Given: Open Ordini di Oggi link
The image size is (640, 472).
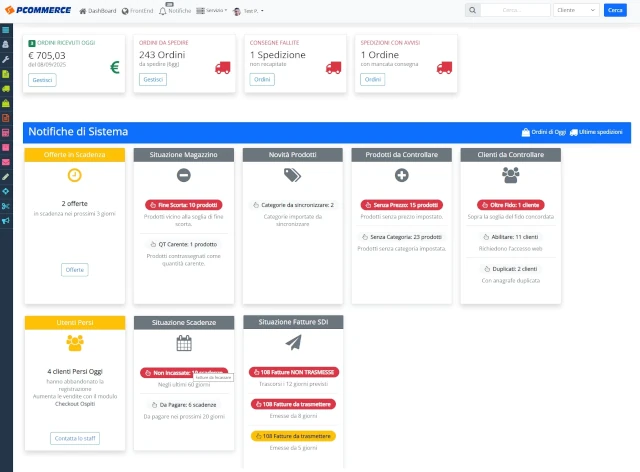Looking at the screenshot, I should tap(544, 132).
